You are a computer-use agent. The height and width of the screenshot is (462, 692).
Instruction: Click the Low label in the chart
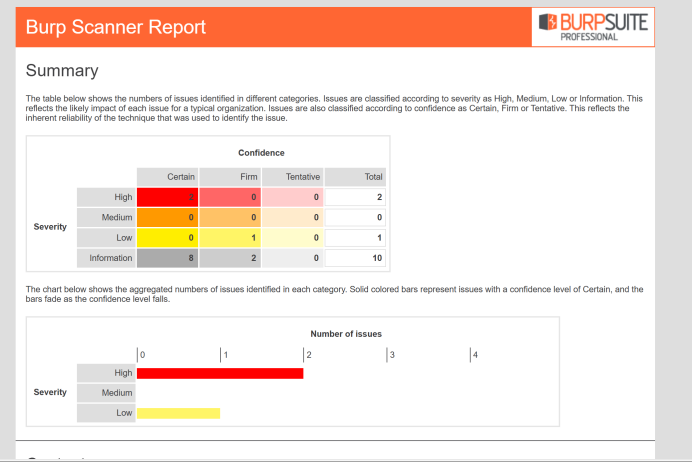pyautogui.click(x=106, y=413)
